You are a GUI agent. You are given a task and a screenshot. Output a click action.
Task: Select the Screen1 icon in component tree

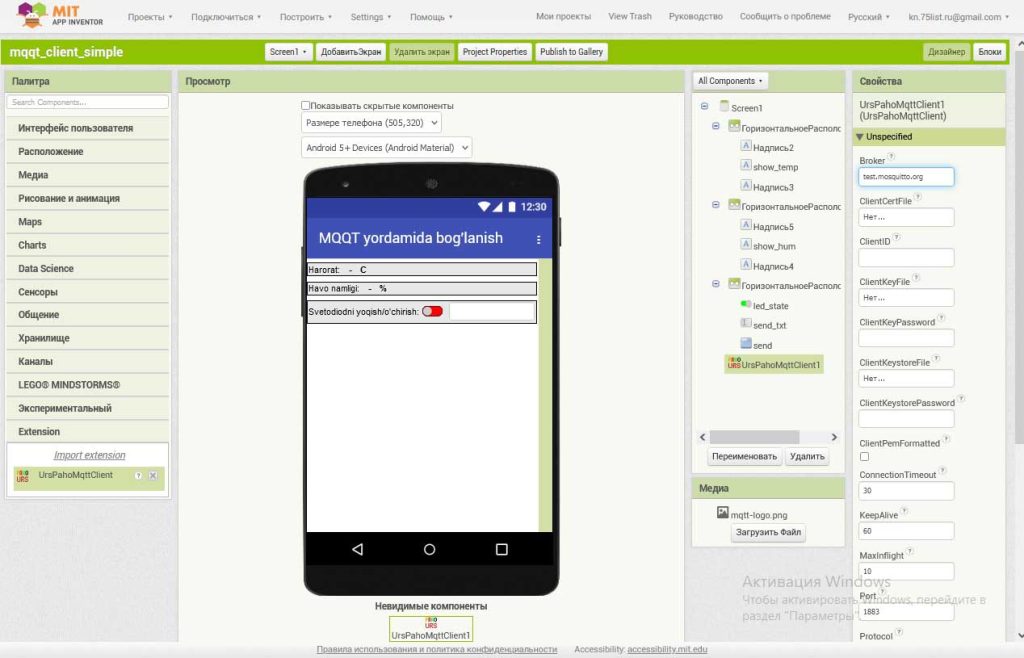pyautogui.click(x=724, y=107)
